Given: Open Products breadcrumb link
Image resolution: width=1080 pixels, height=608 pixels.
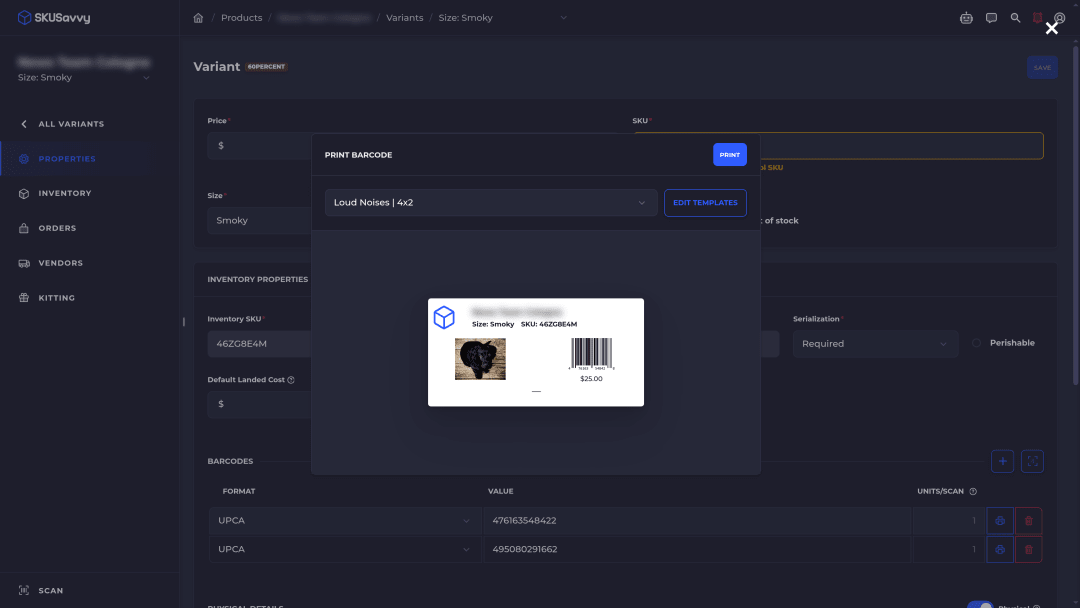Looking at the screenshot, I should [241, 18].
